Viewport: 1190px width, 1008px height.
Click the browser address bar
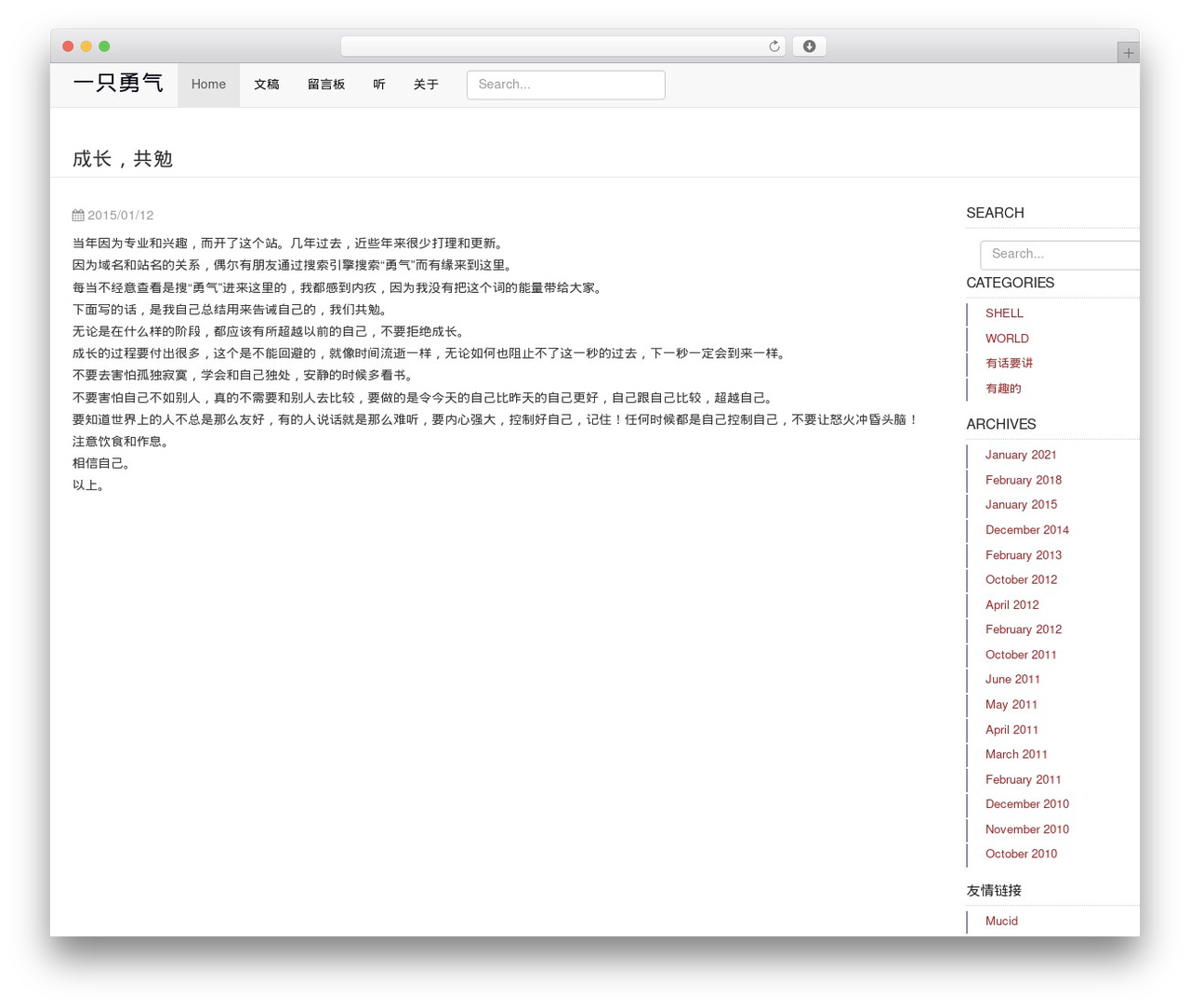pos(562,46)
